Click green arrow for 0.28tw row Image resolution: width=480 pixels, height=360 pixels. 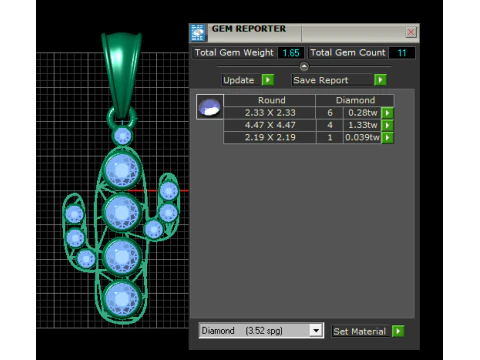click(387, 113)
